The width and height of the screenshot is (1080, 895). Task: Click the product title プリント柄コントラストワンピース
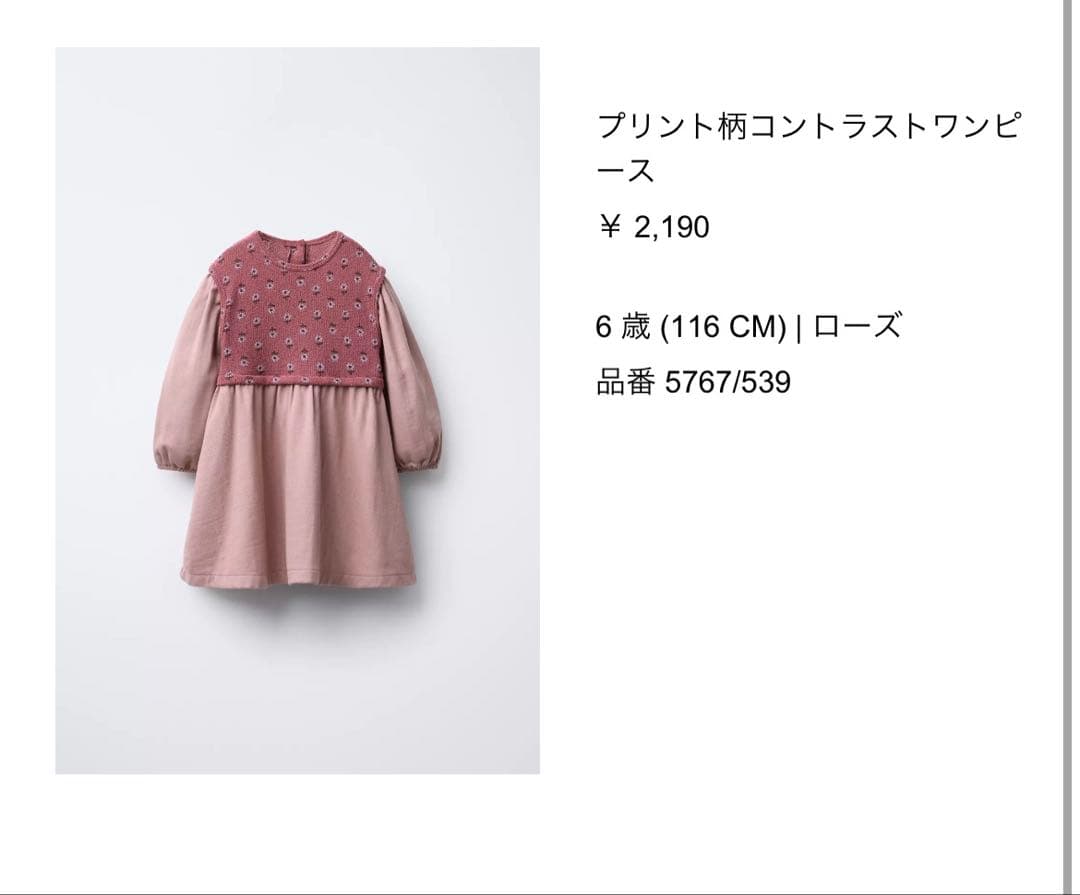pyautogui.click(x=808, y=149)
